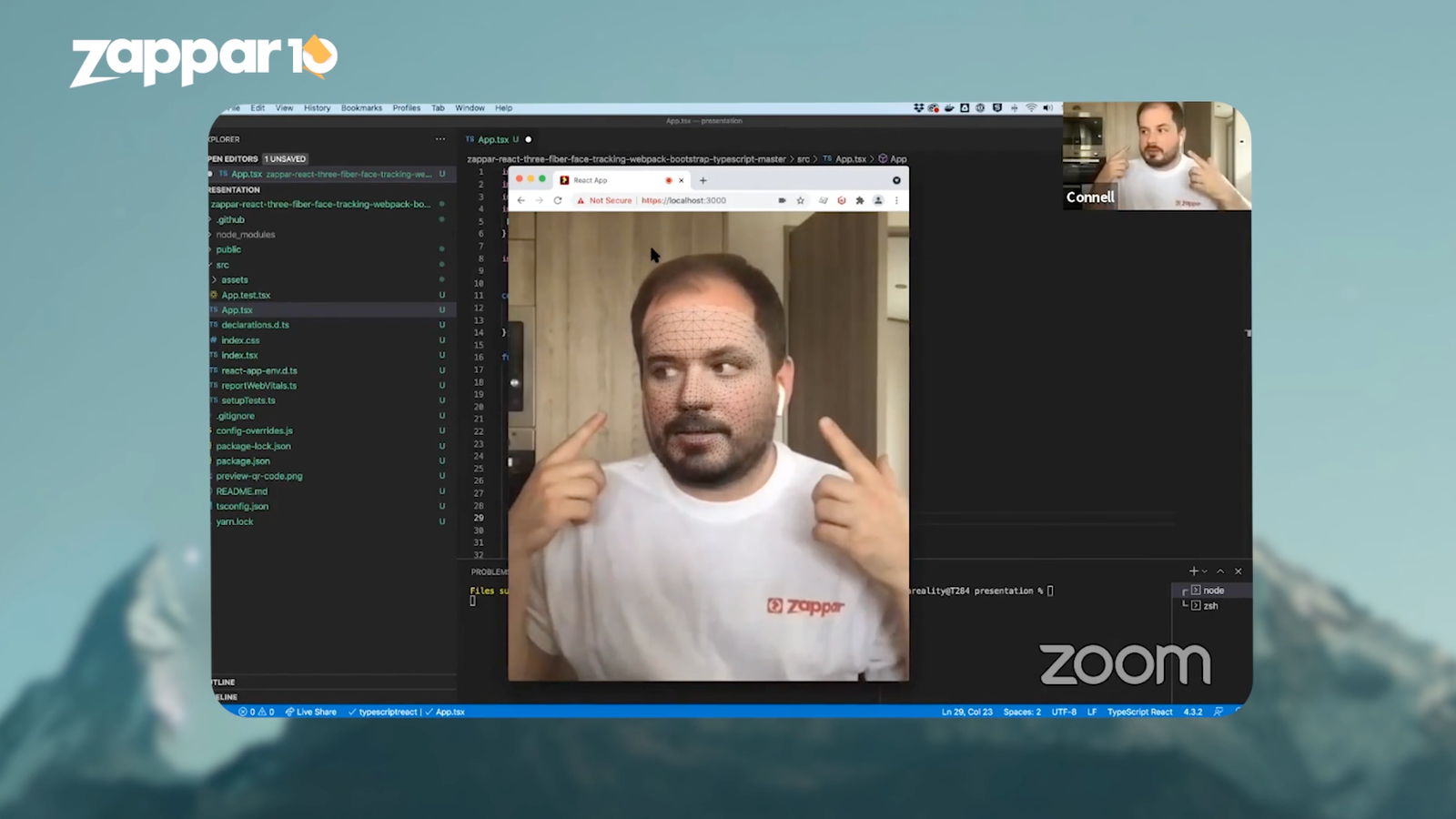The height and width of the screenshot is (819, 1456).
Task: Click the camera permission icon in address bar
Action: click(782, 200)
